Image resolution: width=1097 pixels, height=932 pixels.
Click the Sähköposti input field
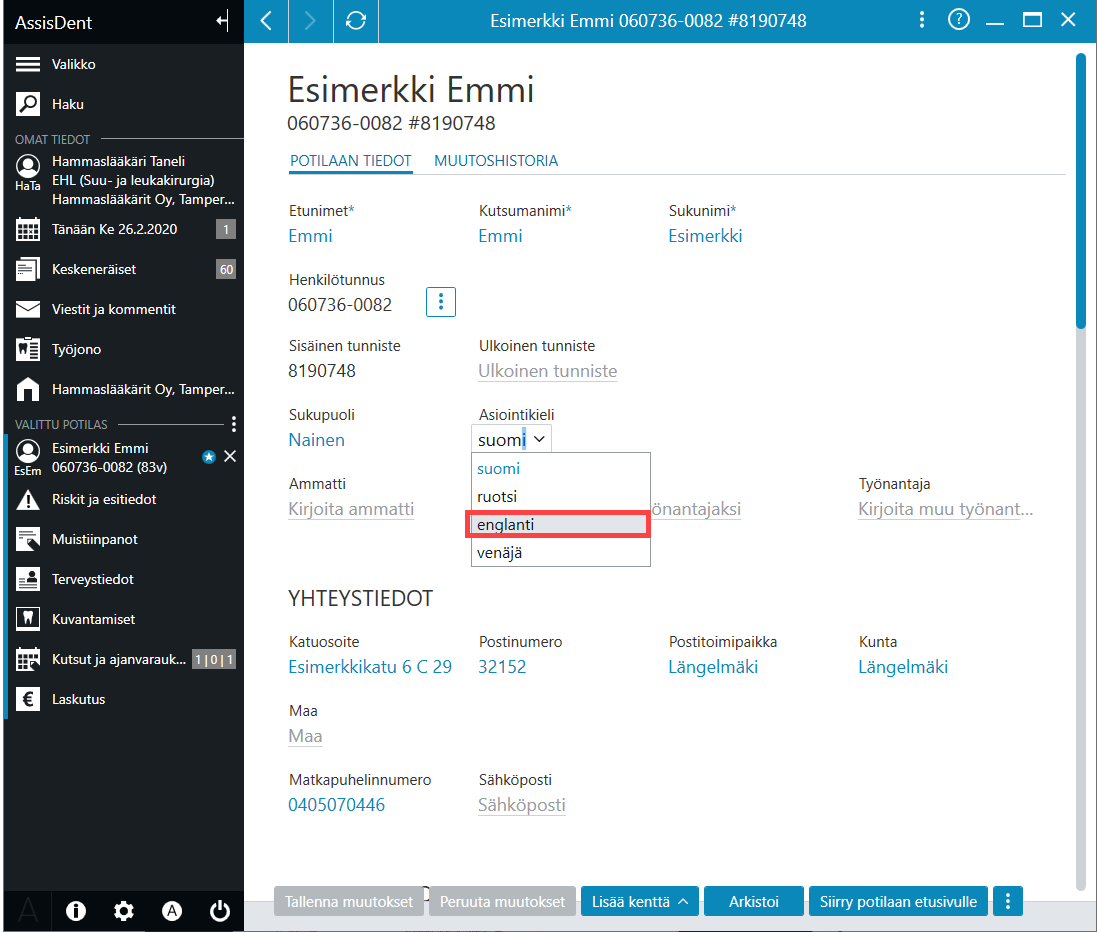point(522,805)
